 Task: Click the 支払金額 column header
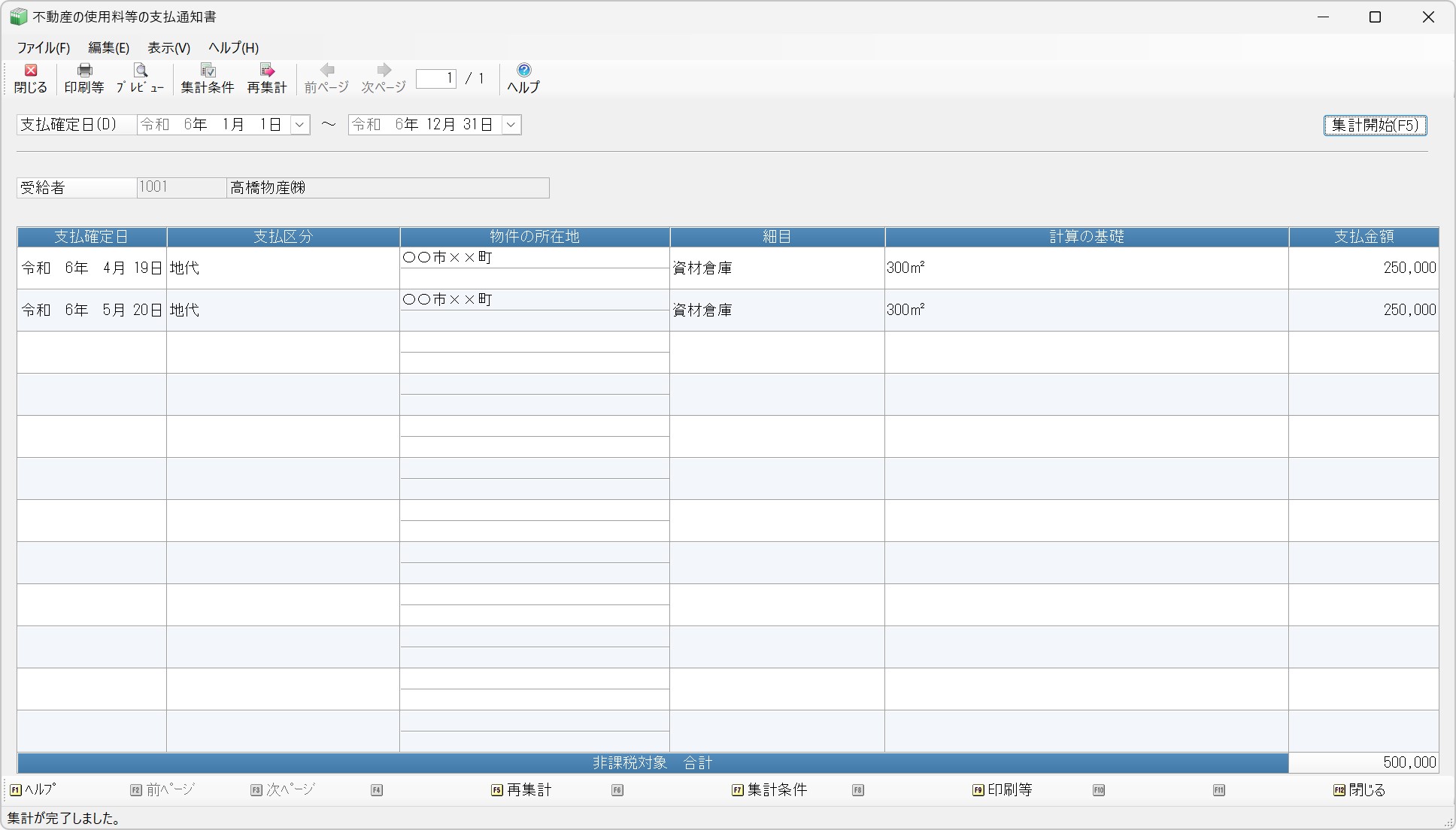pos(1363,237)
